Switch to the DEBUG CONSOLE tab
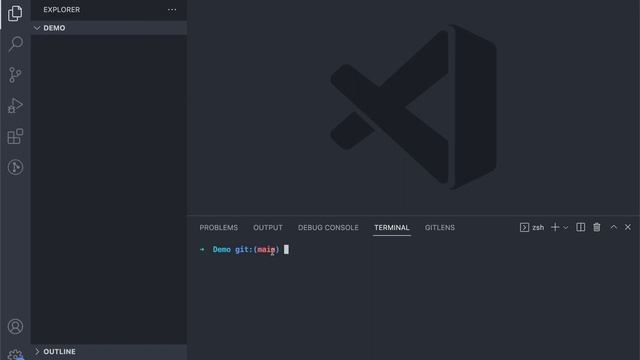640x360 pixels. pos(328,228)
